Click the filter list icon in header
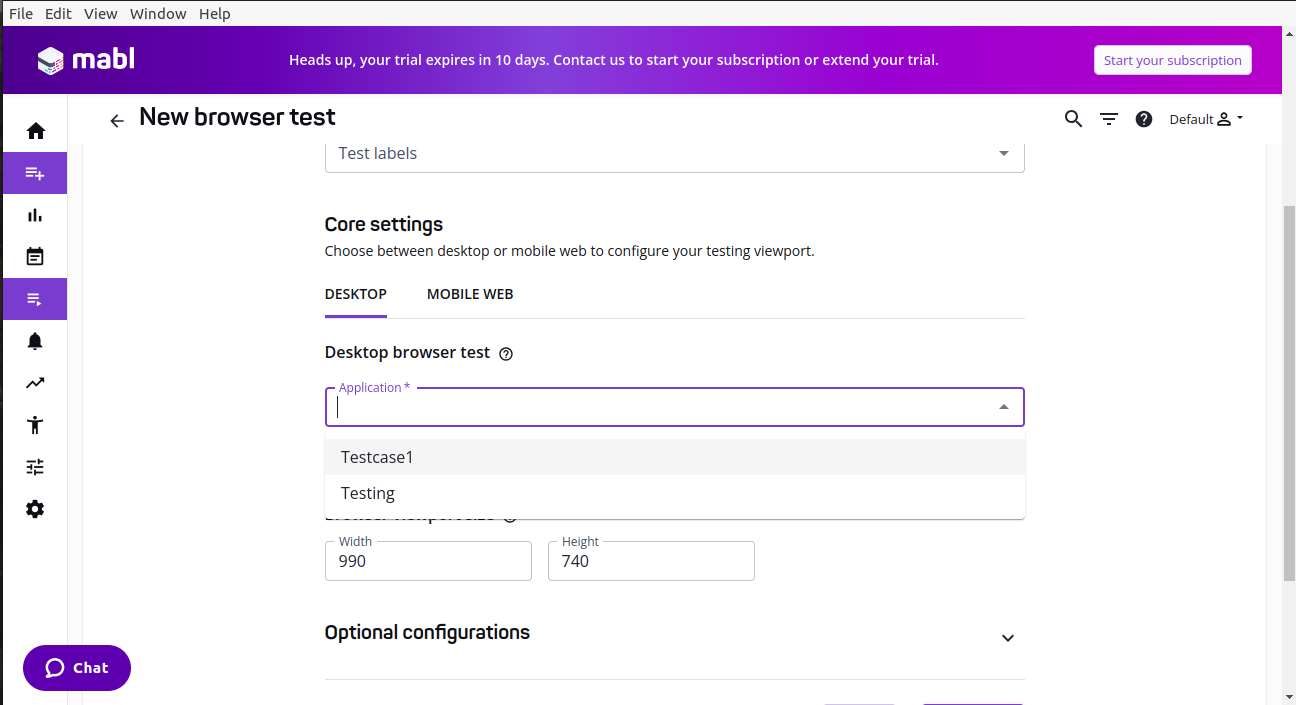This screenshot has height=705, width=1296. pyautogui.click(x=1109, y=119)
